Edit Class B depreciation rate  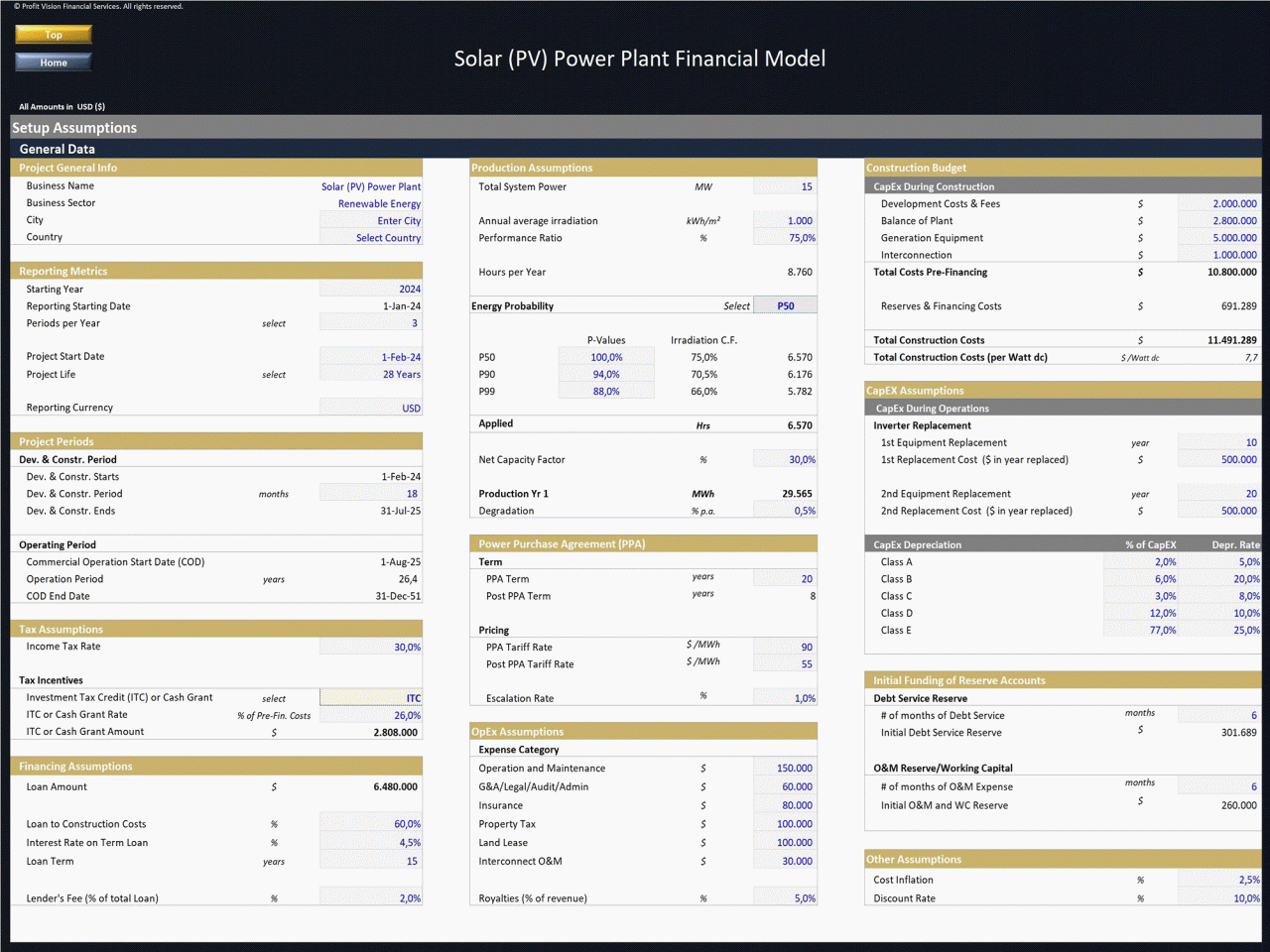pyautogui.click(x=1220, y=579)
